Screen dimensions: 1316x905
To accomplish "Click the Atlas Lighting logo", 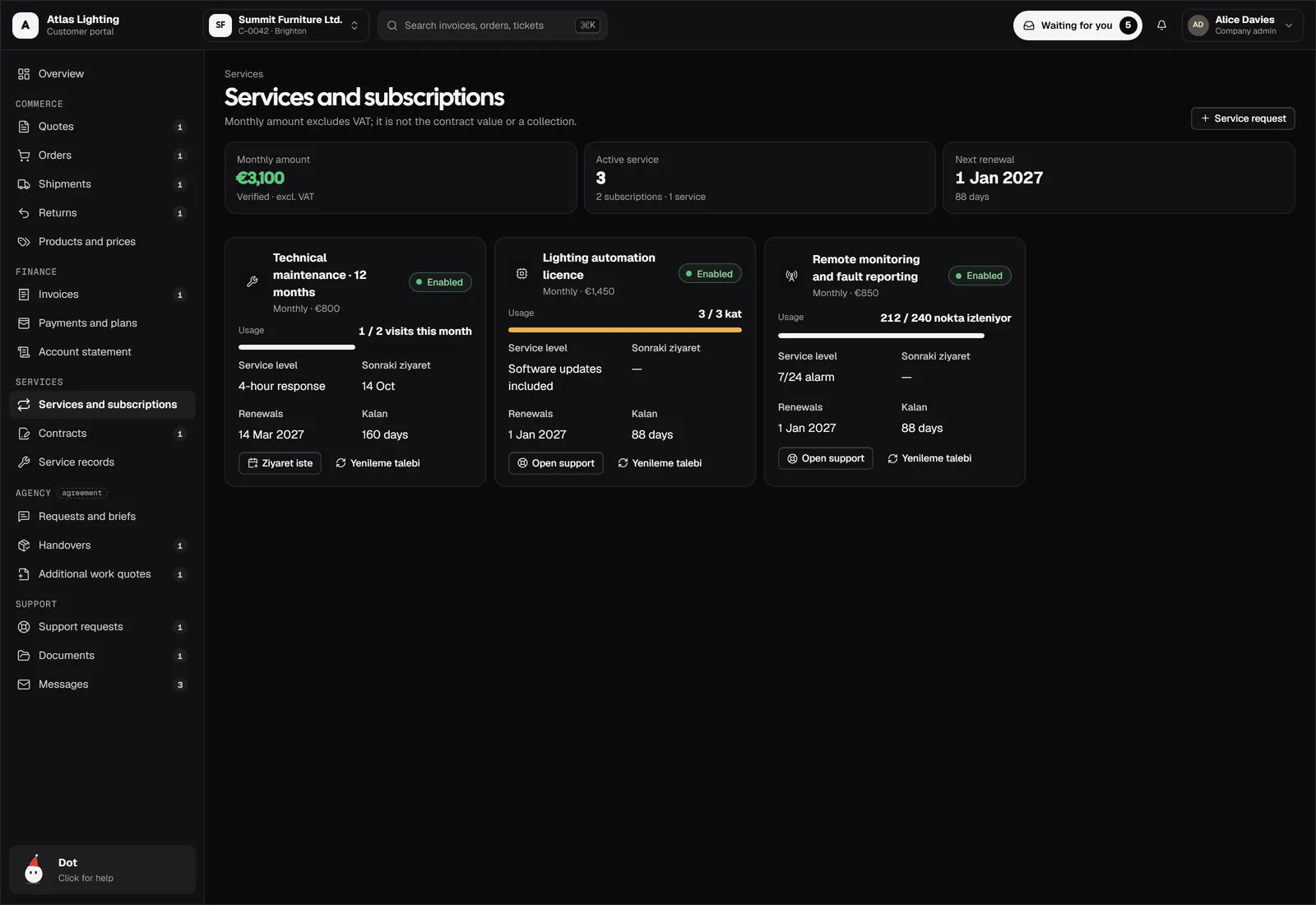I will click(25, 26).
